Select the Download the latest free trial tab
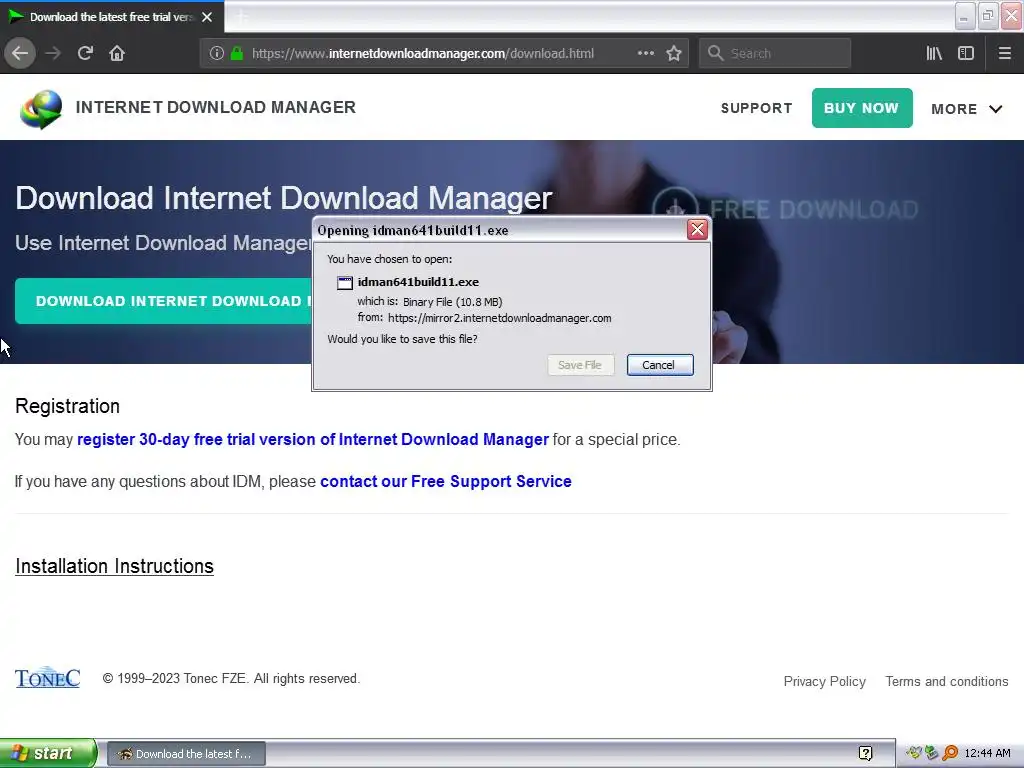 point(111,17)
